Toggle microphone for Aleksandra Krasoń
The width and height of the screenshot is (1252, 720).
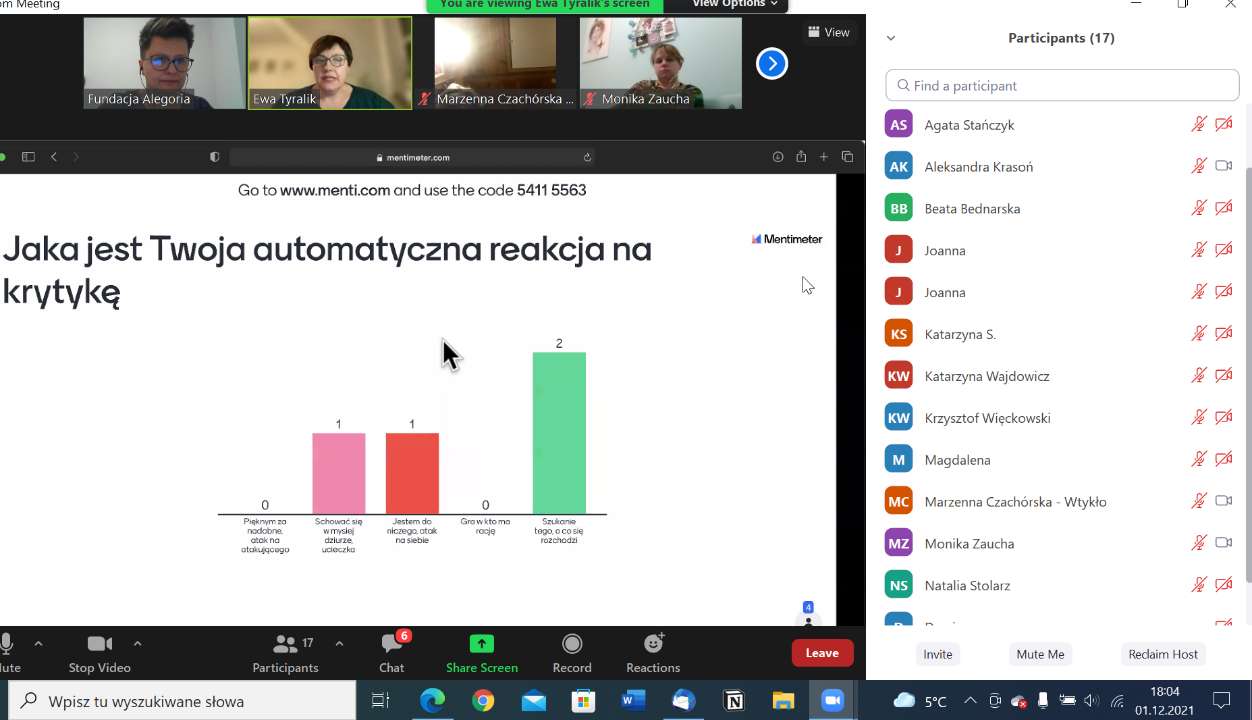tap(1198, 166)
